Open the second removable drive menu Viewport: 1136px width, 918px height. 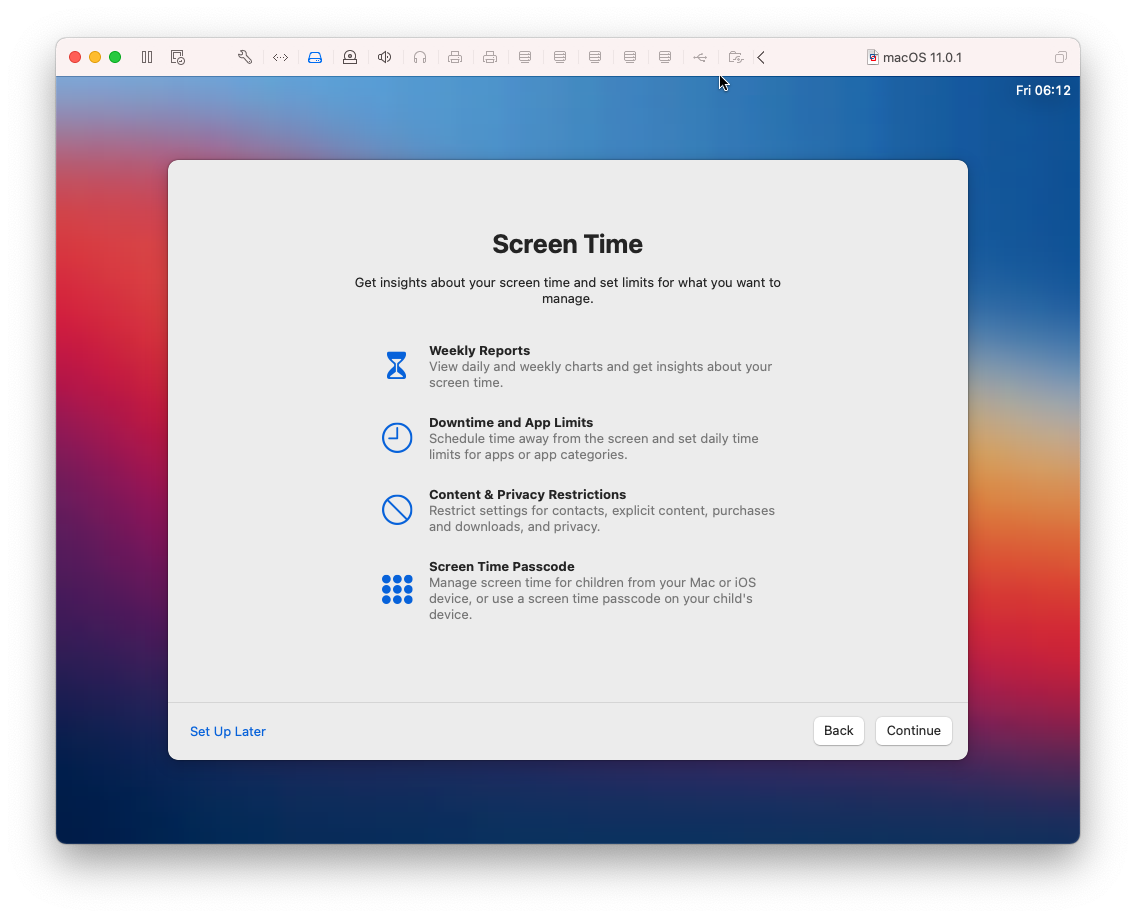point(560,57)
